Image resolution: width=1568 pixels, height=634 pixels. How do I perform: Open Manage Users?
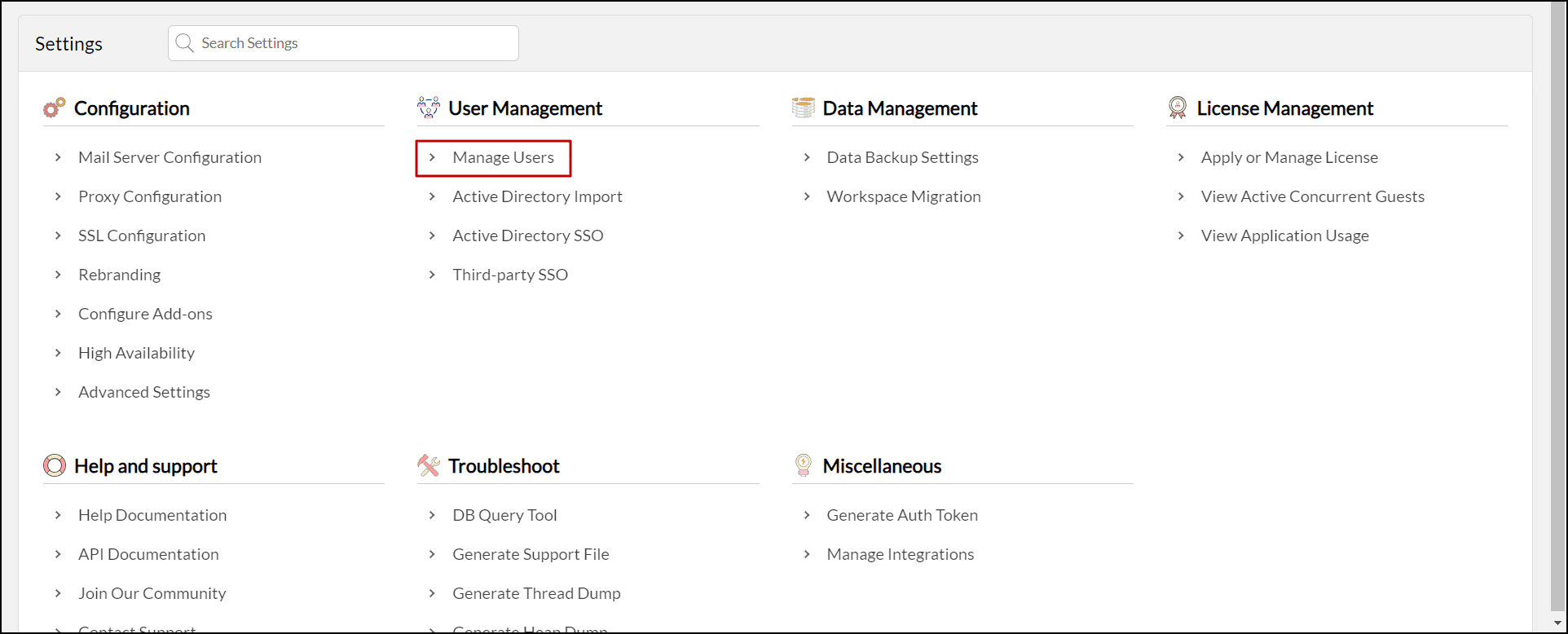pos(503,157)
